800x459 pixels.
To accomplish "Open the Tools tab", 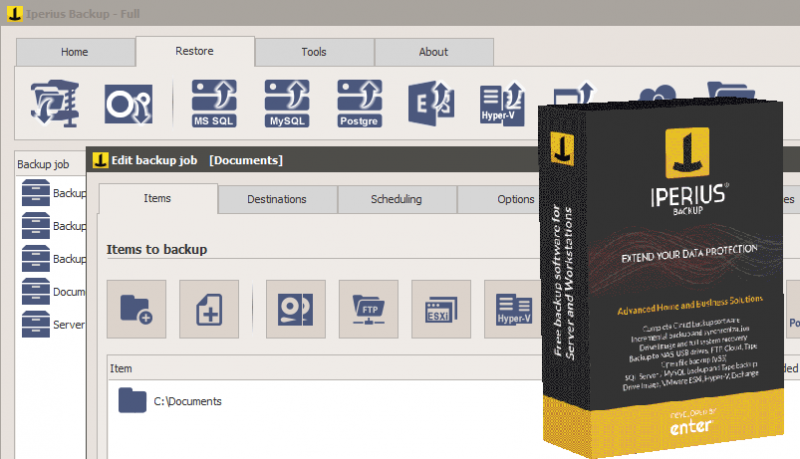I will pos(314,52).
